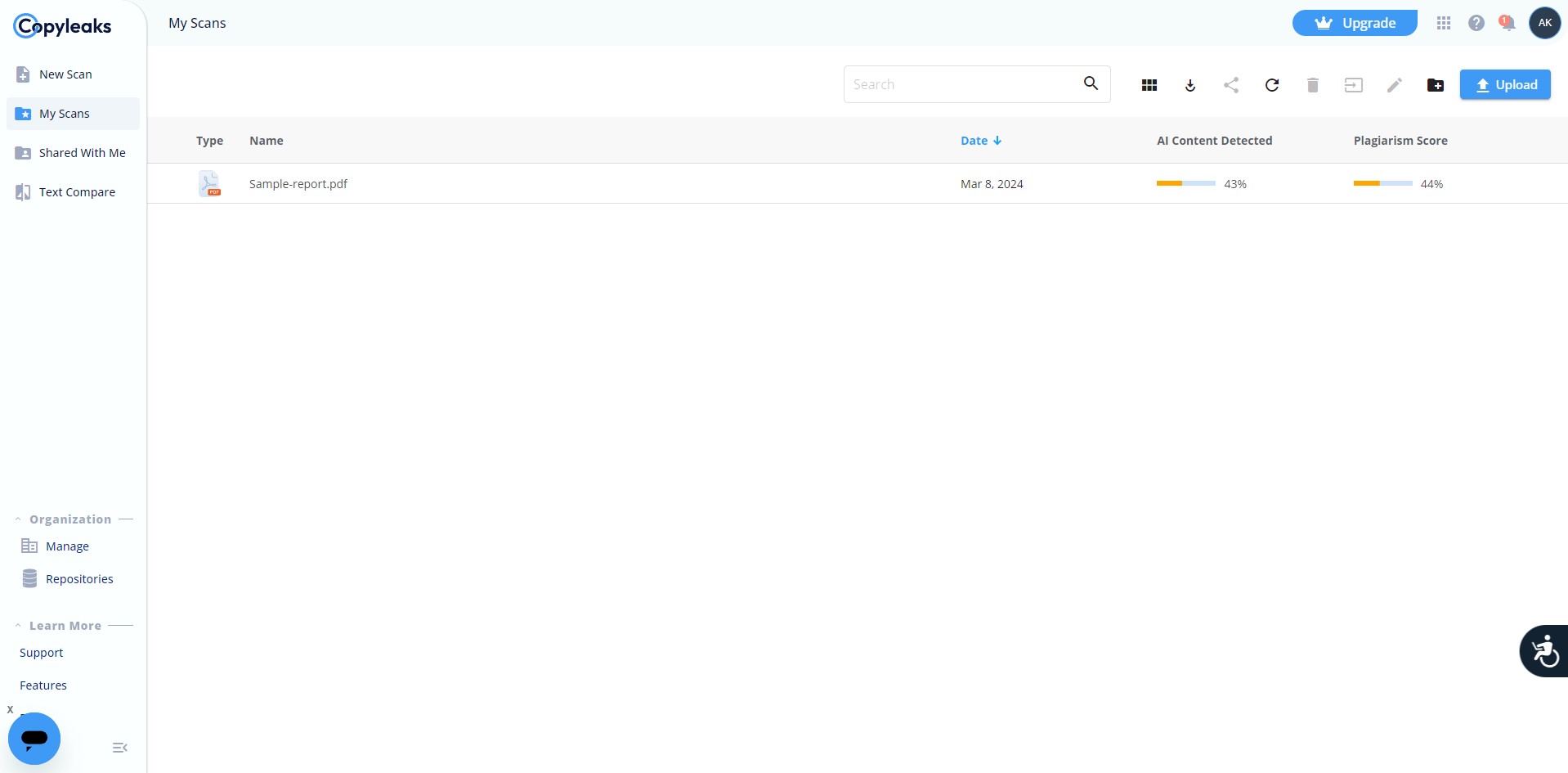The width and height of the screenshot is (1568, 773).
Task: Open Shared With Me folder
Action: [x=73, y=153]
